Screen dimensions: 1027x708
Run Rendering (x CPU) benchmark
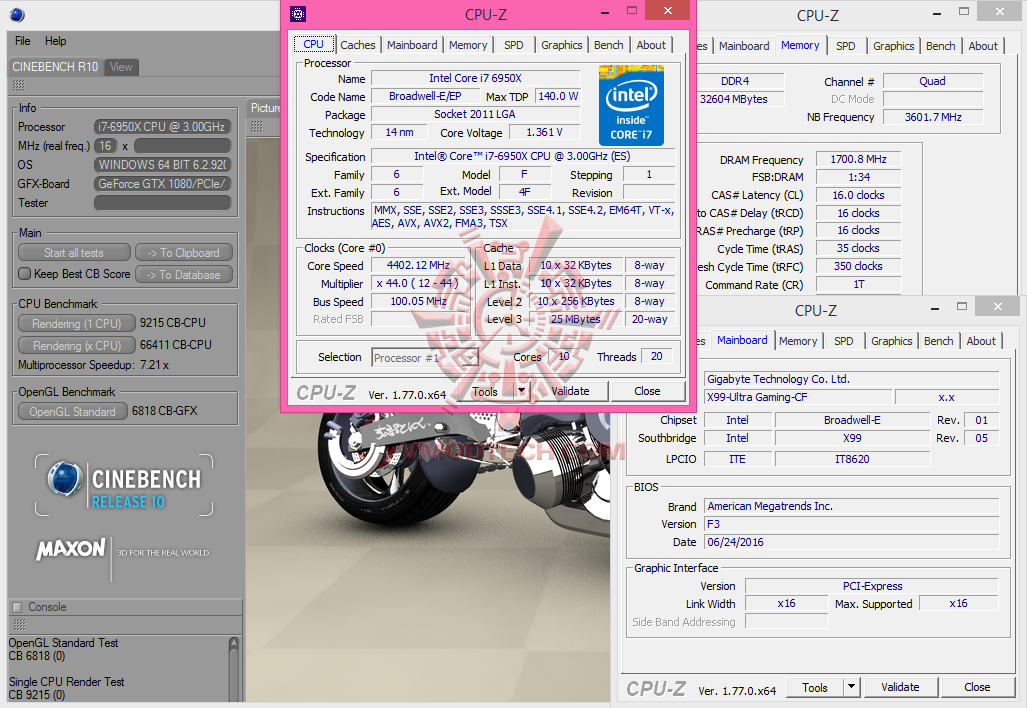pos(77,345)
